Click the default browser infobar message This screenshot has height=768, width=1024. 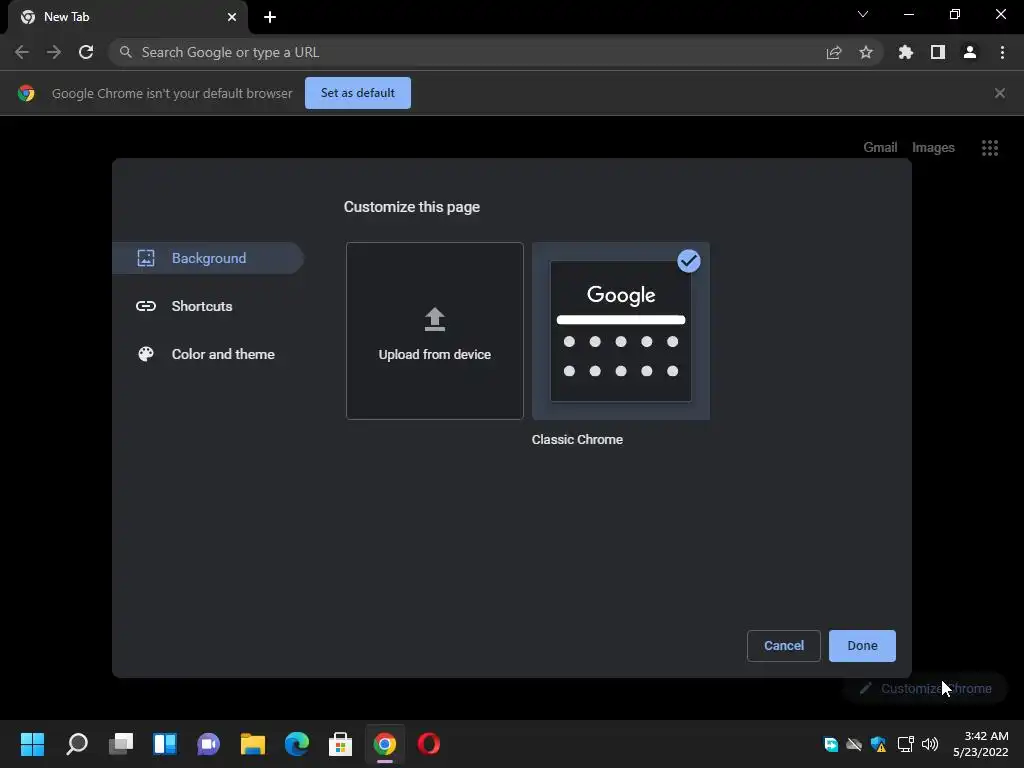[x=172, y=93]
